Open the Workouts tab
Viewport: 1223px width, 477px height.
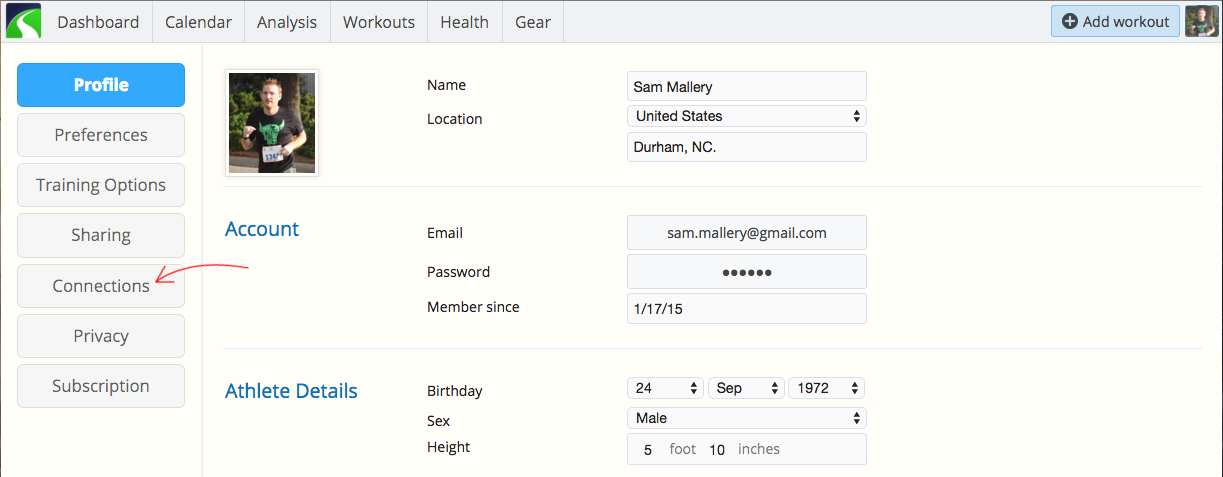[x=379, y=22]
